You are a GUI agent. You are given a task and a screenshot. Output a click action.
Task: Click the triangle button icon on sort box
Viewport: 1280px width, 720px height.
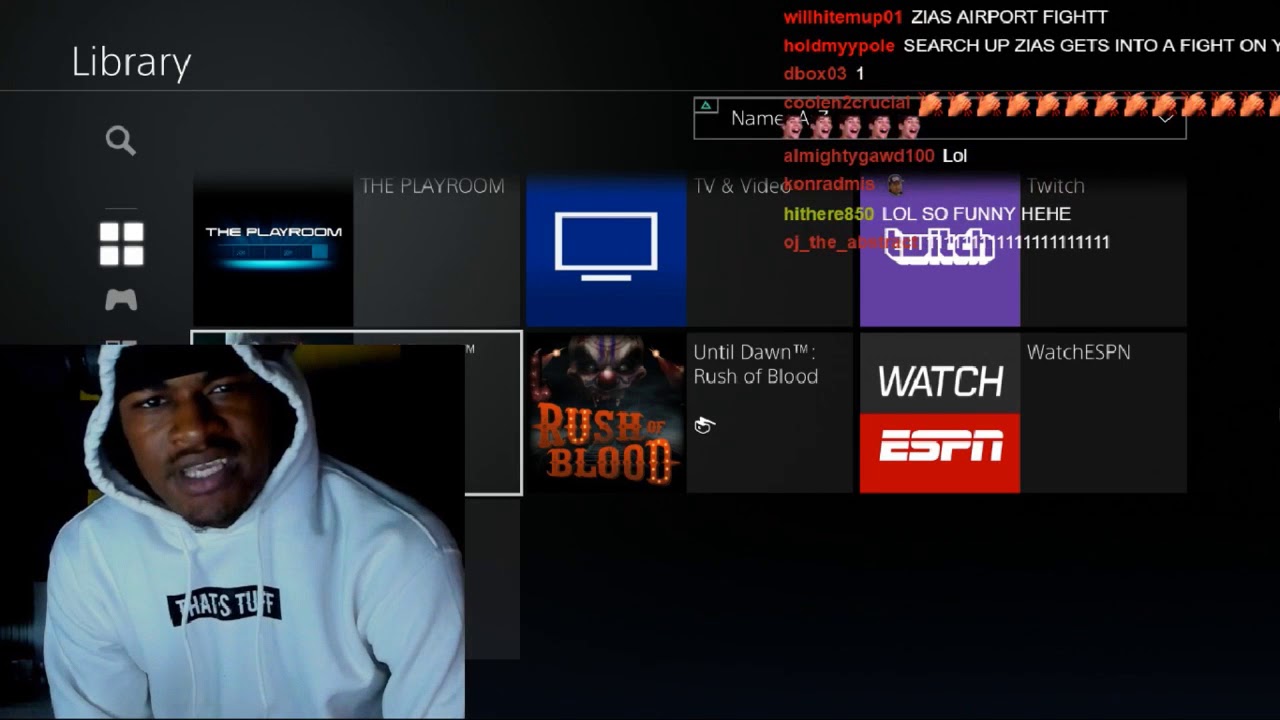tap(706, 105)
